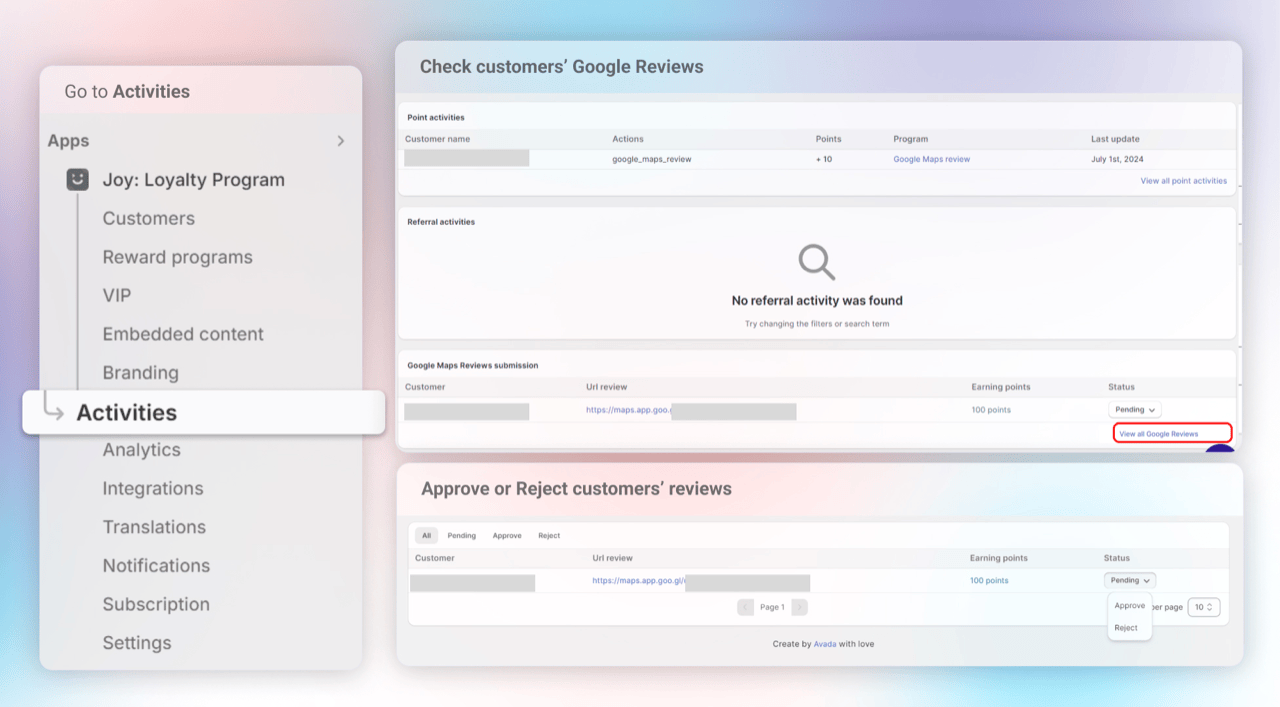The width and height of the screenshot is (1280, 707).
Task: Switch to the Reject reviews tab
Action: point(549,535)
